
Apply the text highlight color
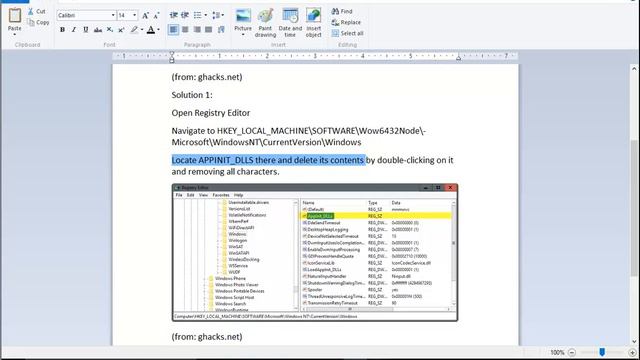coord(134,29)
